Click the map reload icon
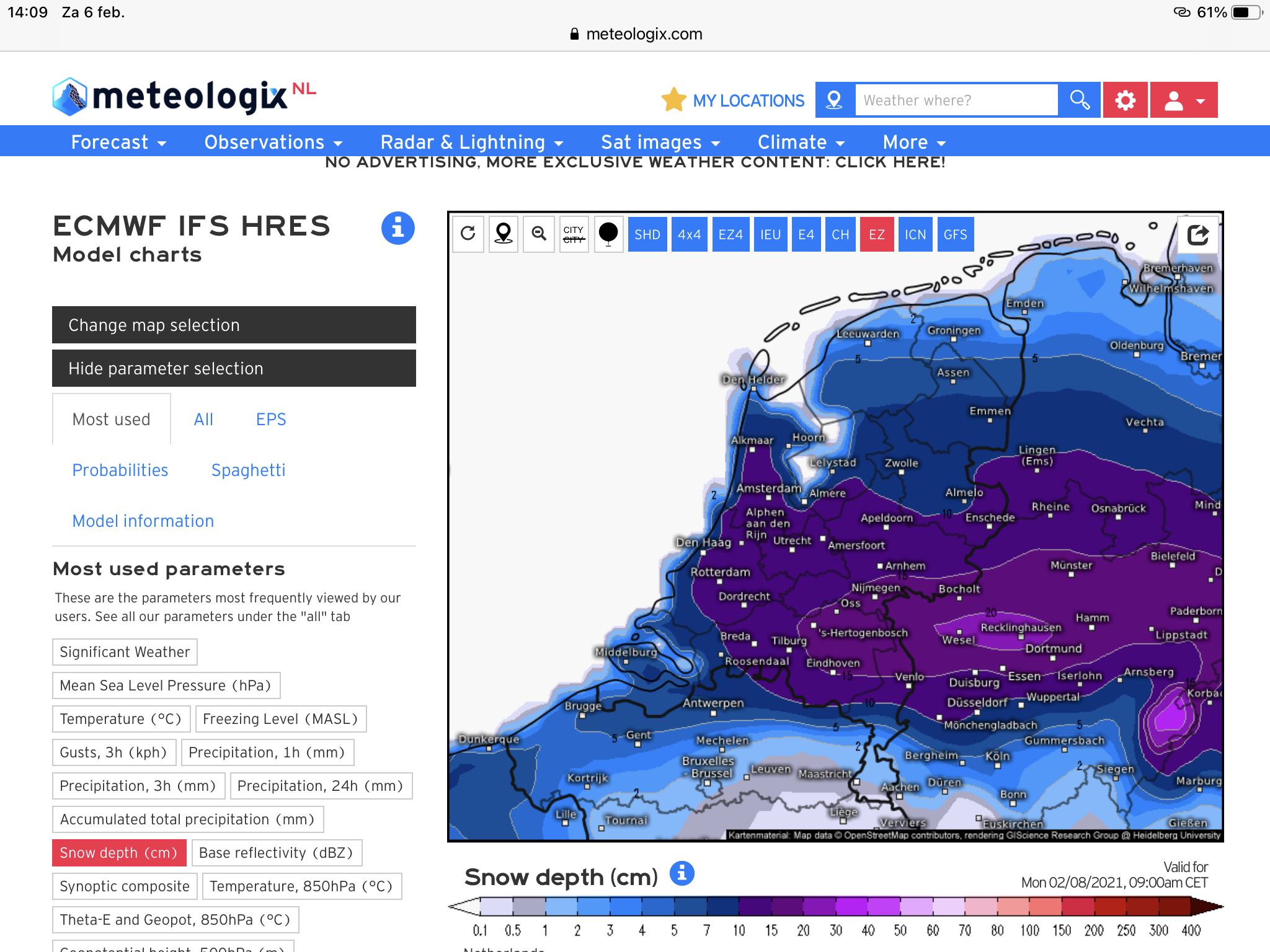The image size is (1270, 952). pos(468,234)
